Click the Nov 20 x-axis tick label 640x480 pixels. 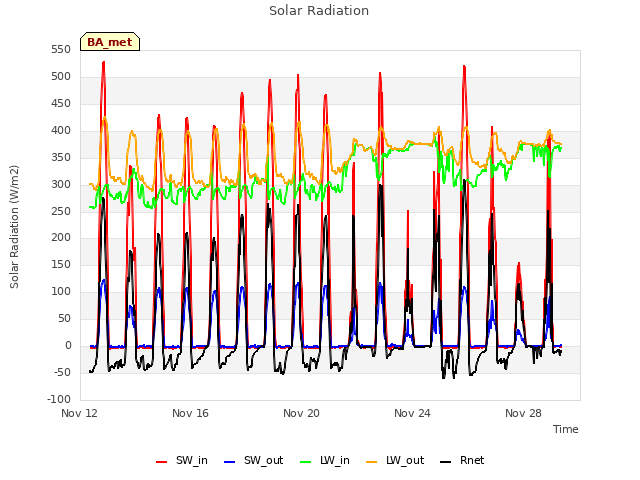[301, 413]
